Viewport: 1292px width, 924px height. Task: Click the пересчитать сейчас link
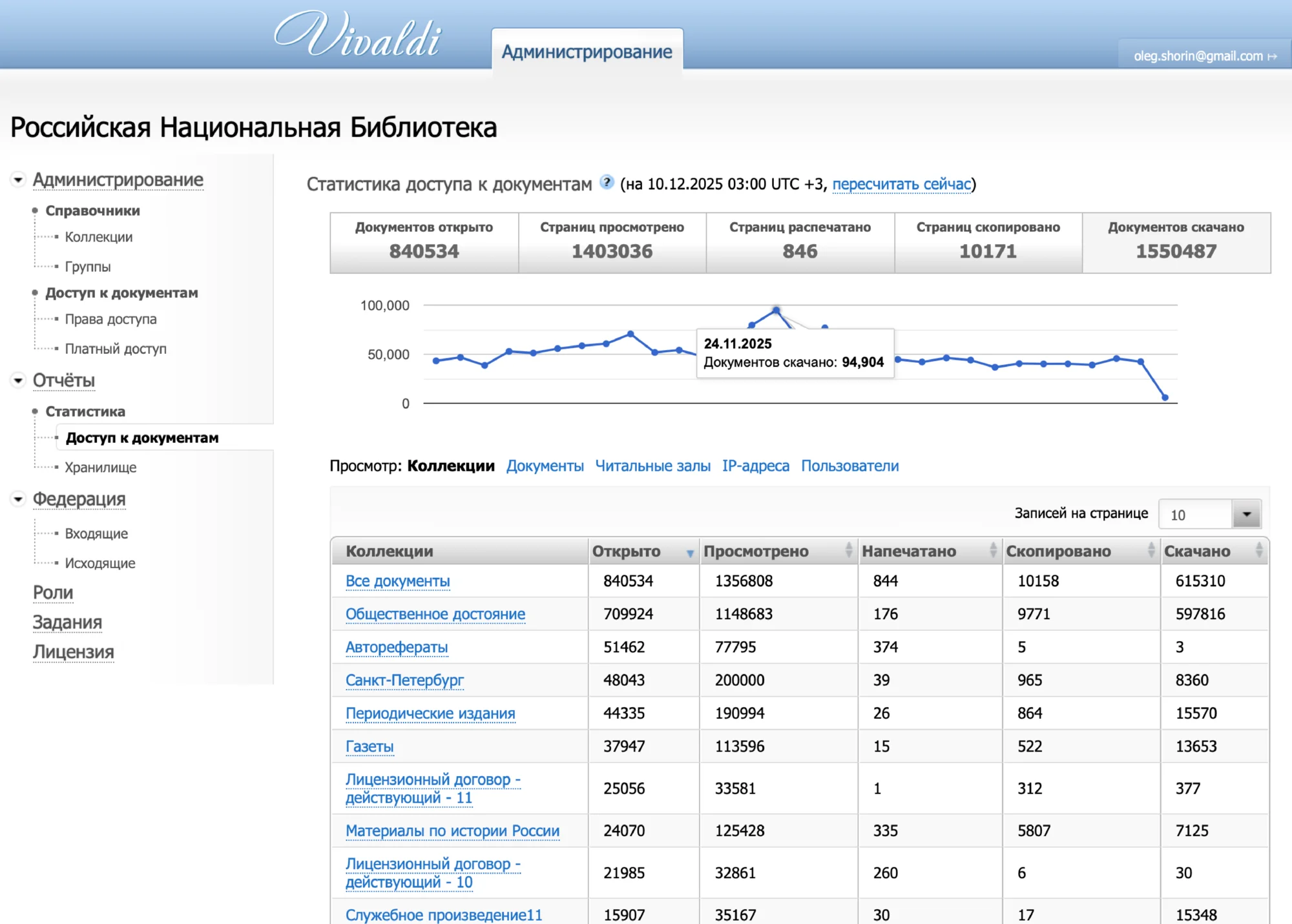coord(902,184)
